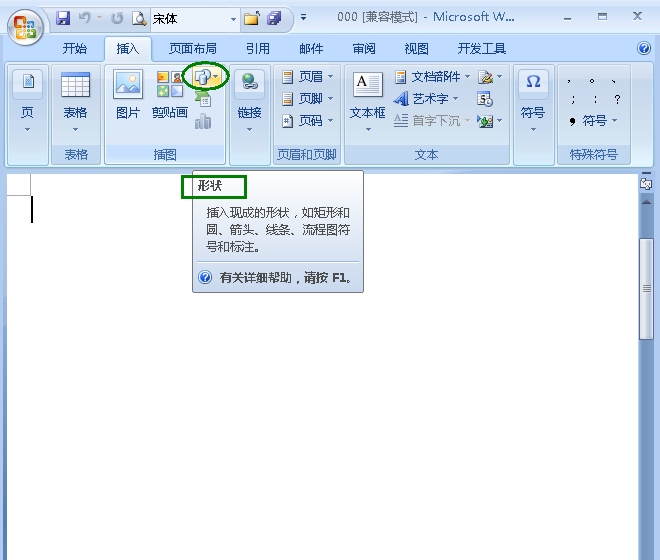Open the 页面布局 tab
The height and width of the screenshot is (560, 660).
(193, 49)
